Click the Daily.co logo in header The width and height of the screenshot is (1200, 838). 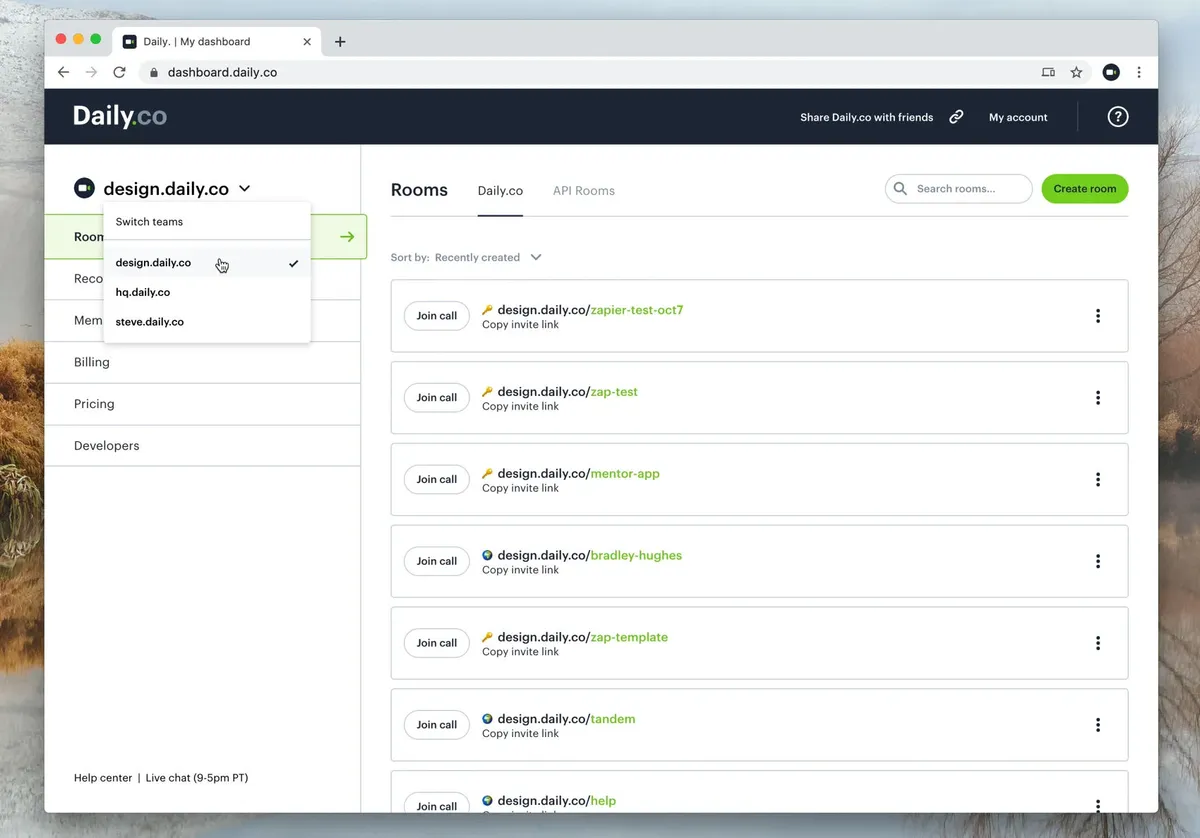pos(120,116)
